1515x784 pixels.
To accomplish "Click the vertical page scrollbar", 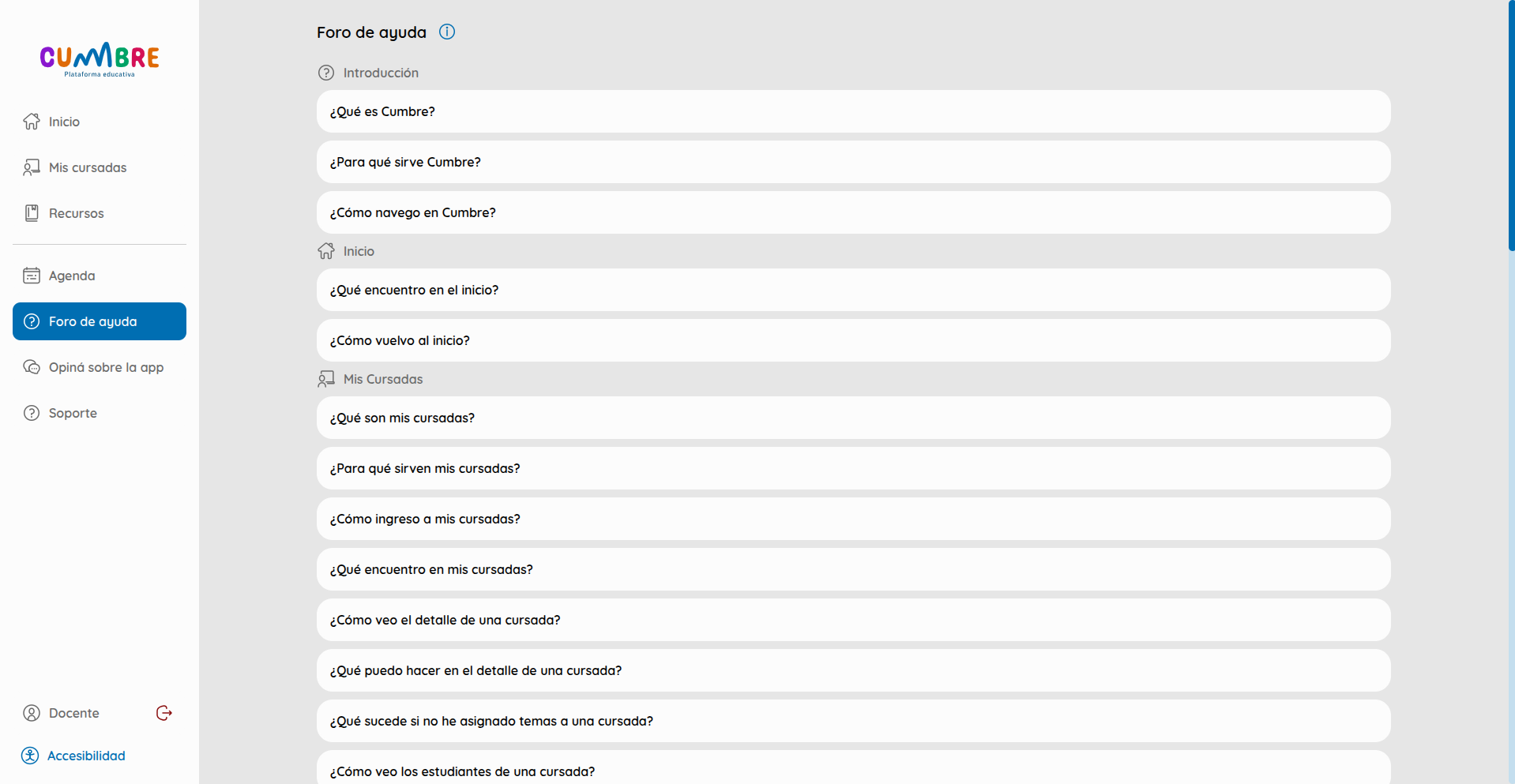I will coord(1511,126).
